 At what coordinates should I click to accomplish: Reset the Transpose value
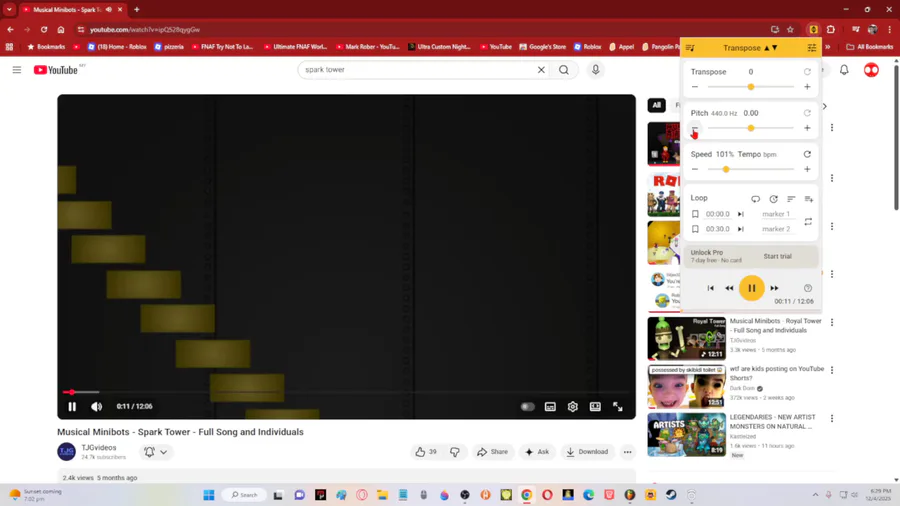point(807,72)
